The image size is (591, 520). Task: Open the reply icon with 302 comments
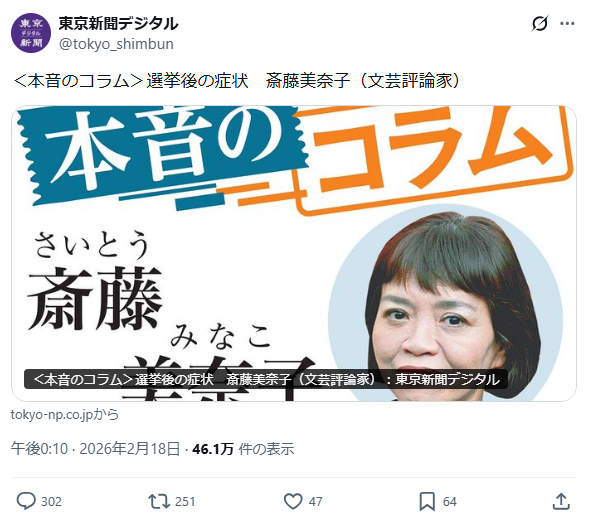[x=26, y=501]
